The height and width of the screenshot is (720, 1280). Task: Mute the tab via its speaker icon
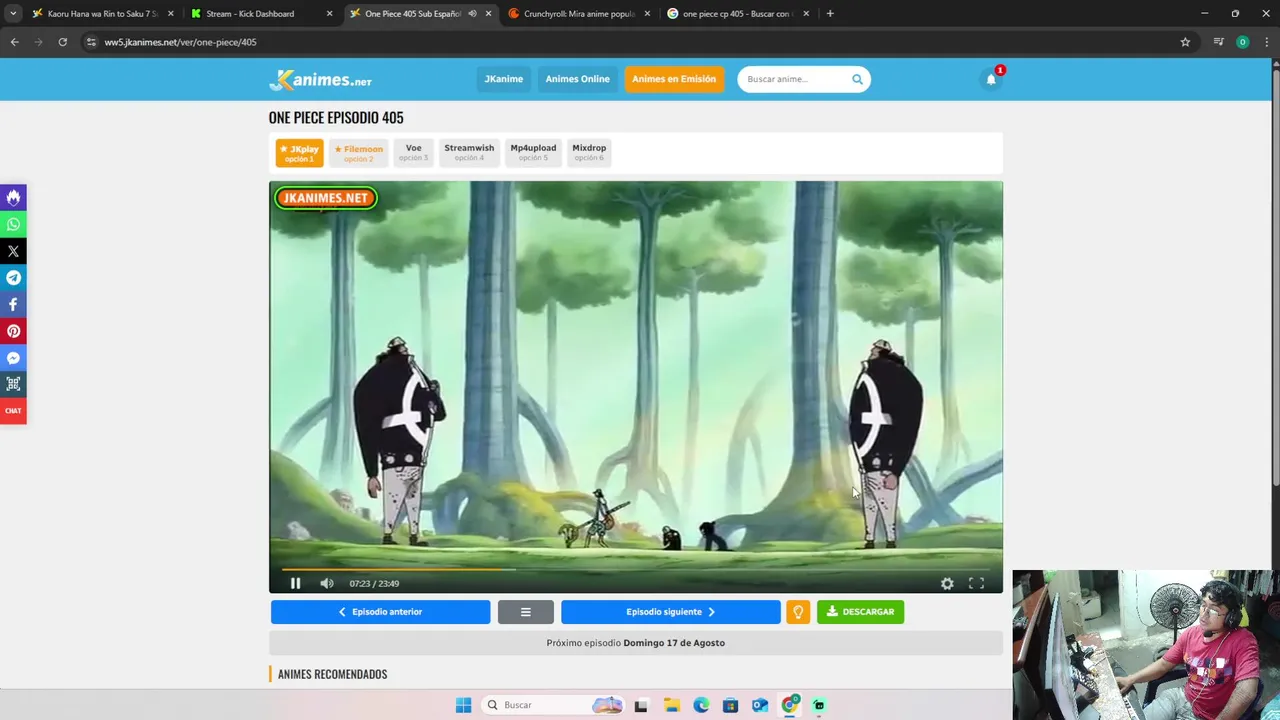point(472,14)
